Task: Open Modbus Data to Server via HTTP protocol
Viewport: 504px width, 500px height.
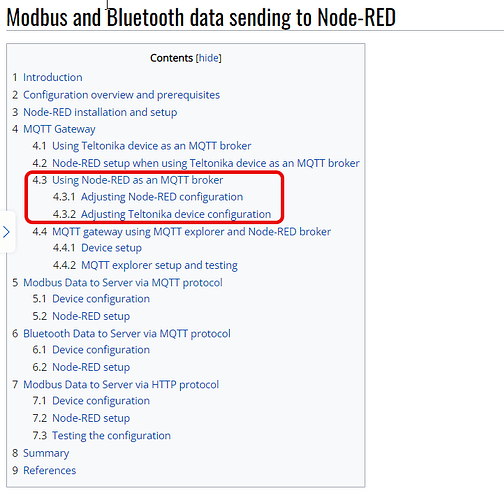Action: pyautogui.click(x=121, y=385)
